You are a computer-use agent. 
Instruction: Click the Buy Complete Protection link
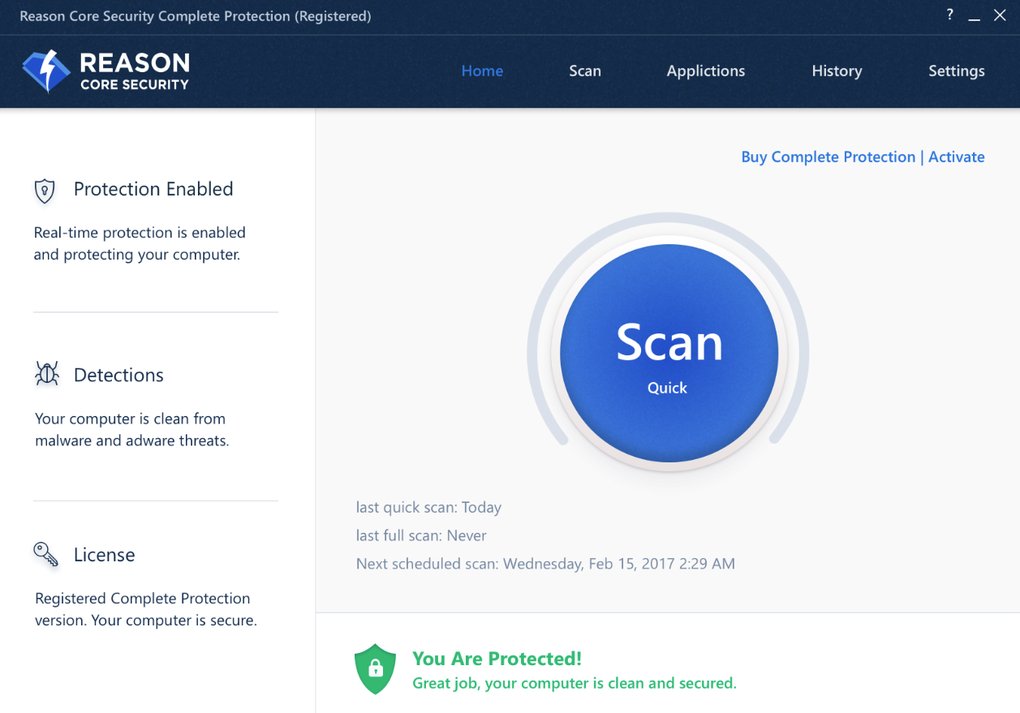tap(828, 157)
